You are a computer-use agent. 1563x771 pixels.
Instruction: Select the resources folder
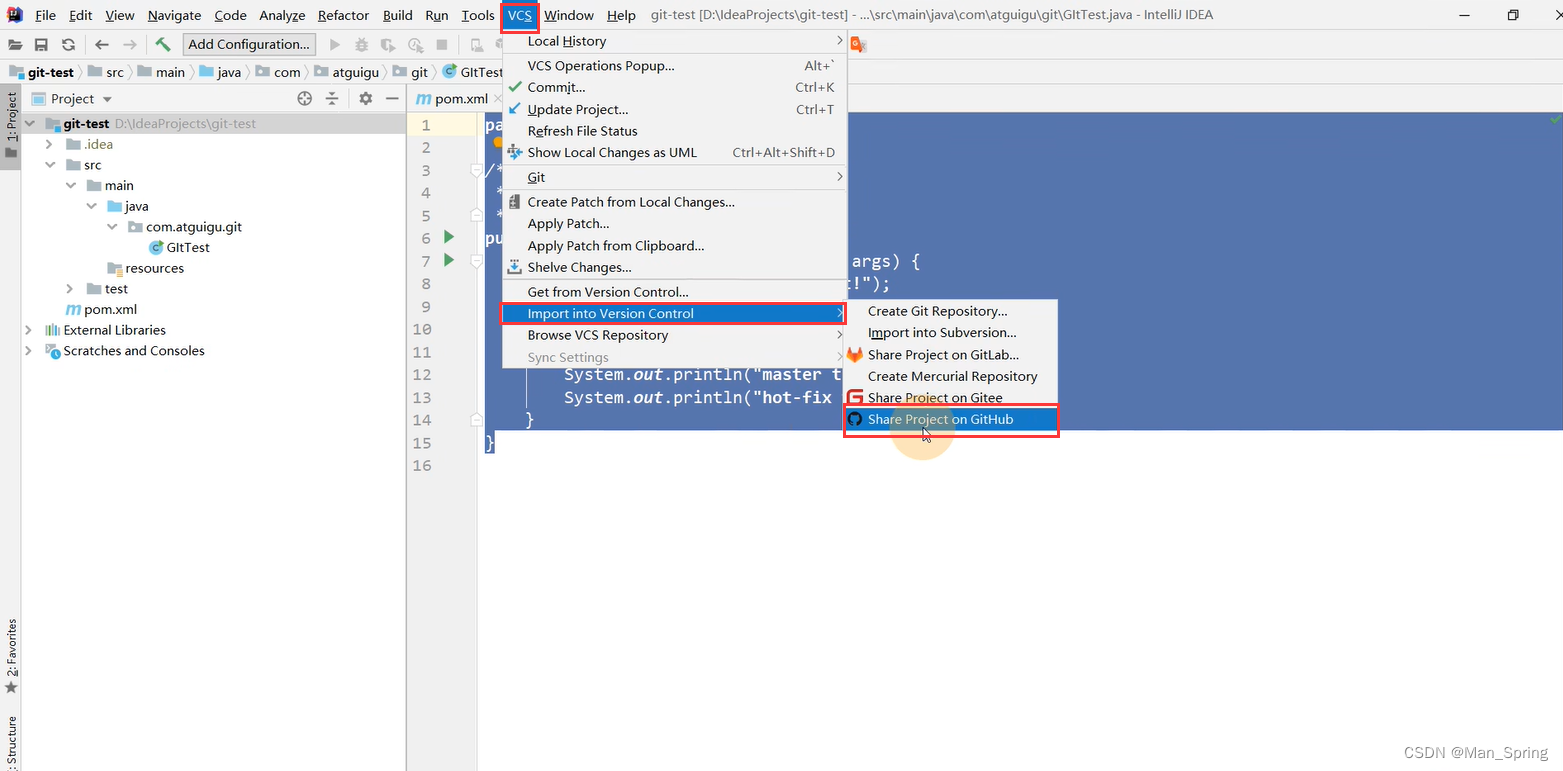[x=146, y=268]
